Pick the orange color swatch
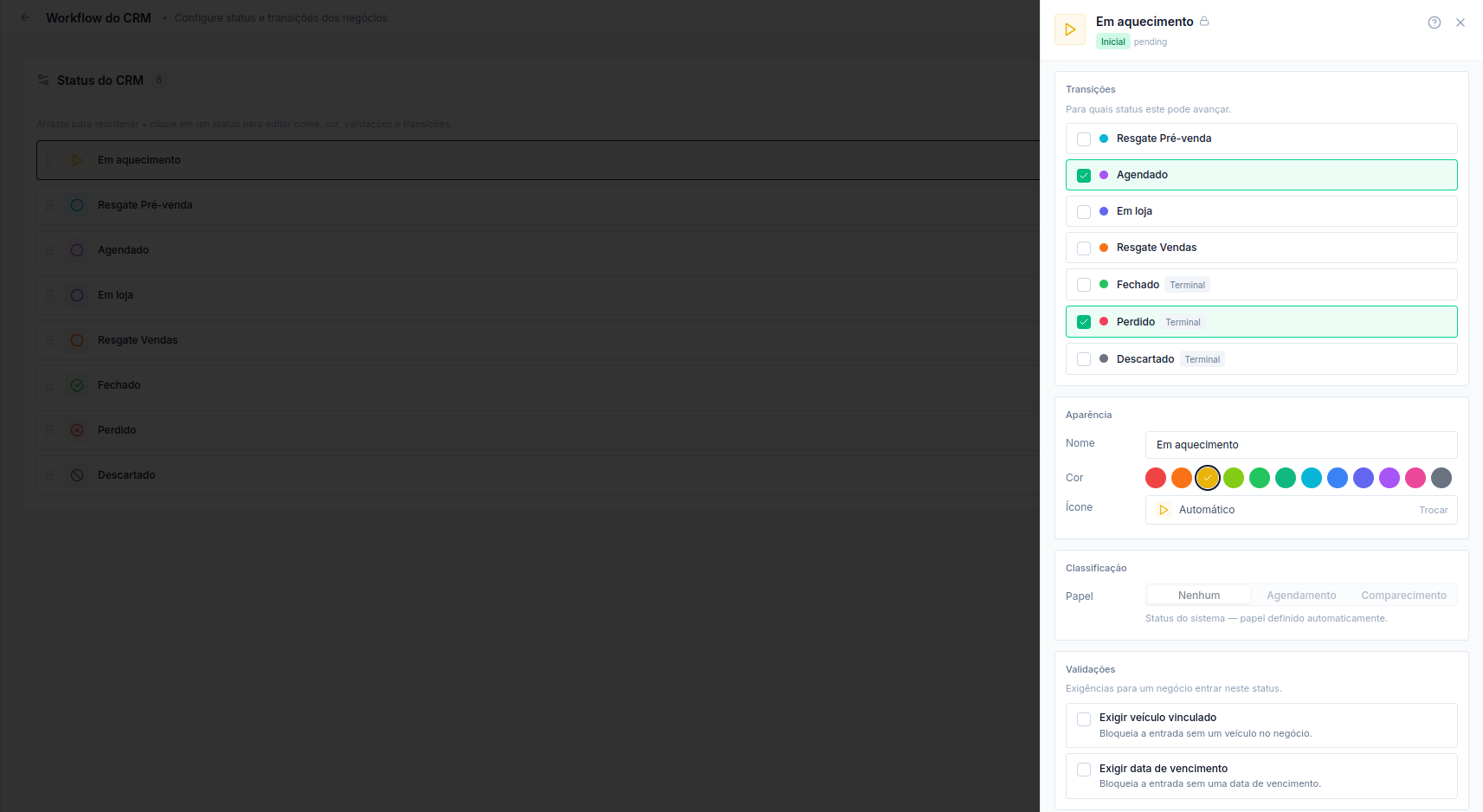The height and width of the screenshot is (812, 1483). click(x=1182, y=478)
